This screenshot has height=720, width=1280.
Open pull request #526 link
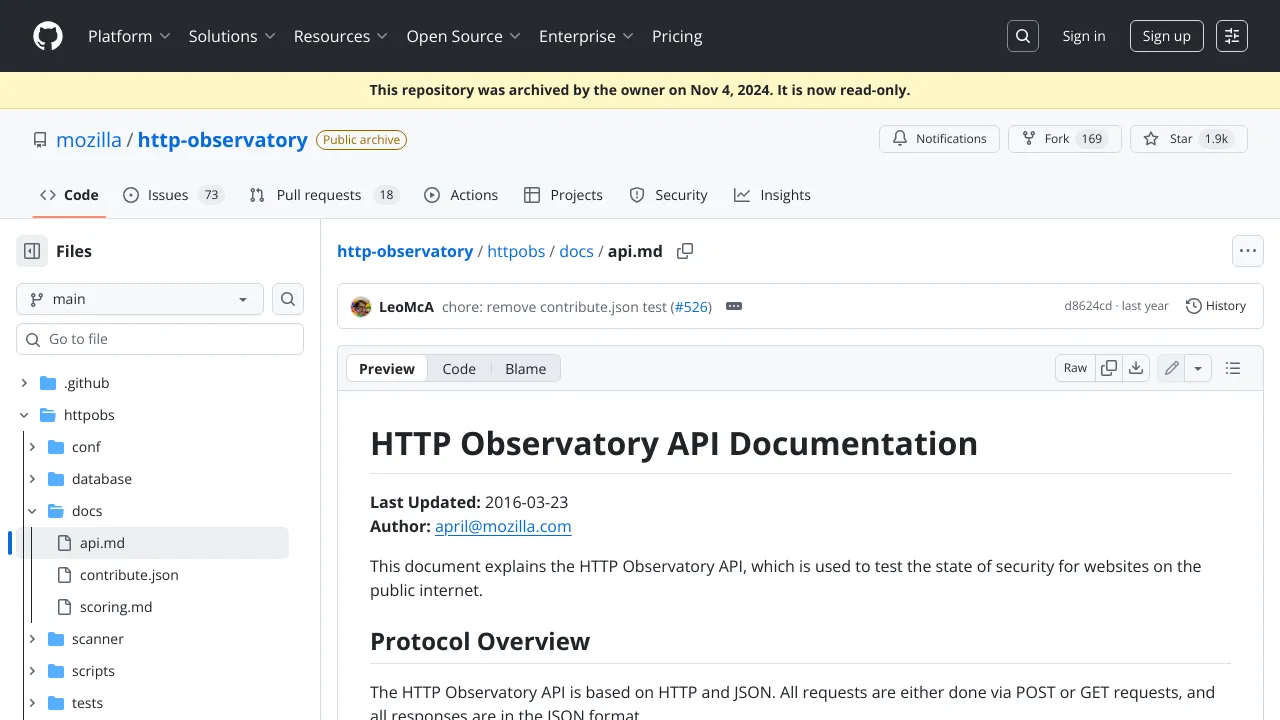tap(689, 307)
